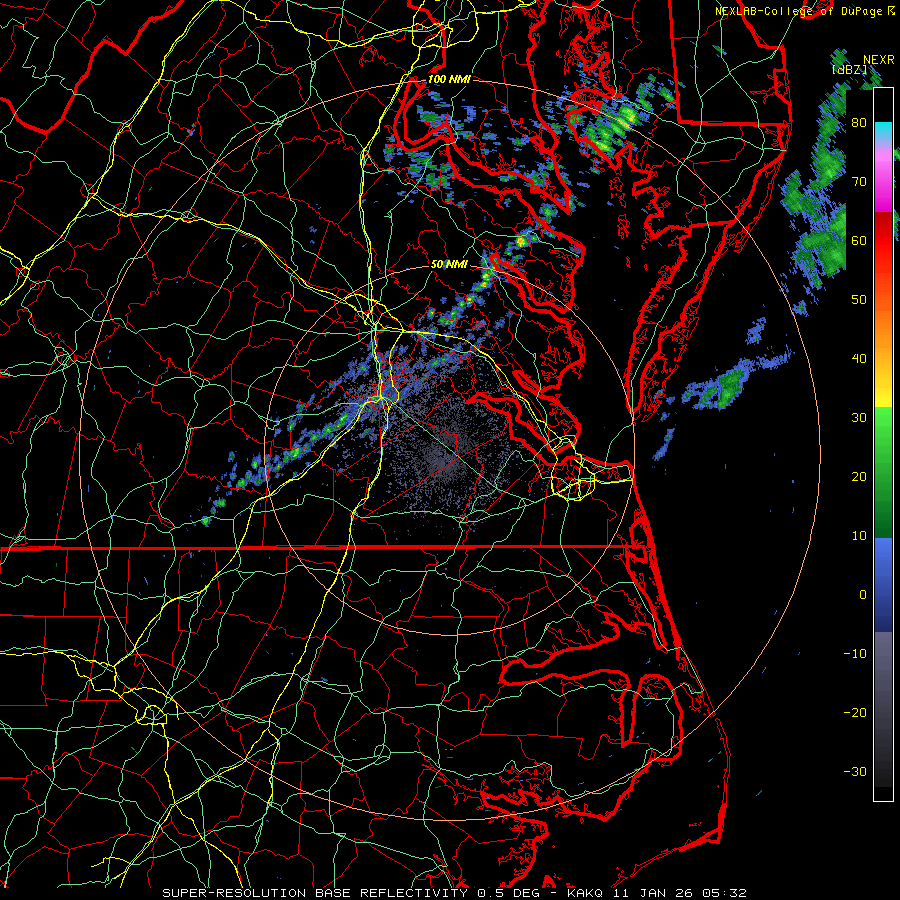Viewport: 900px width, 900px height.
Task: Click the "-30" value on the dBZ scale
Action: 855,772
